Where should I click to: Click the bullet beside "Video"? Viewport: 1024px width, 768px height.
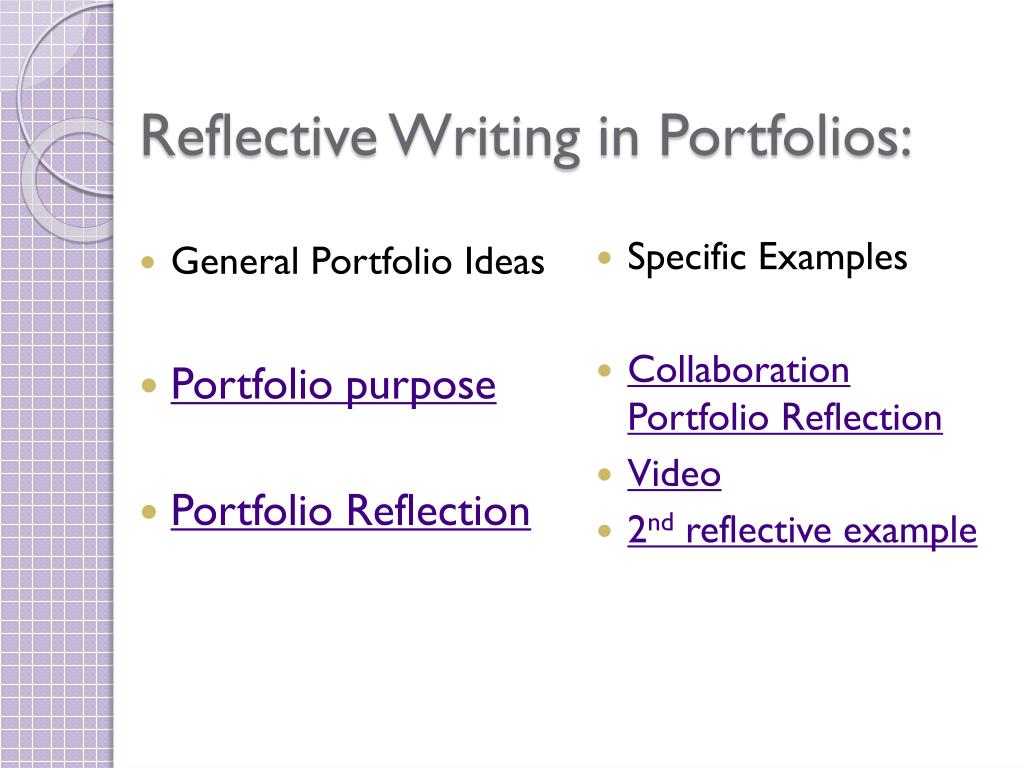tap(605, 474)
